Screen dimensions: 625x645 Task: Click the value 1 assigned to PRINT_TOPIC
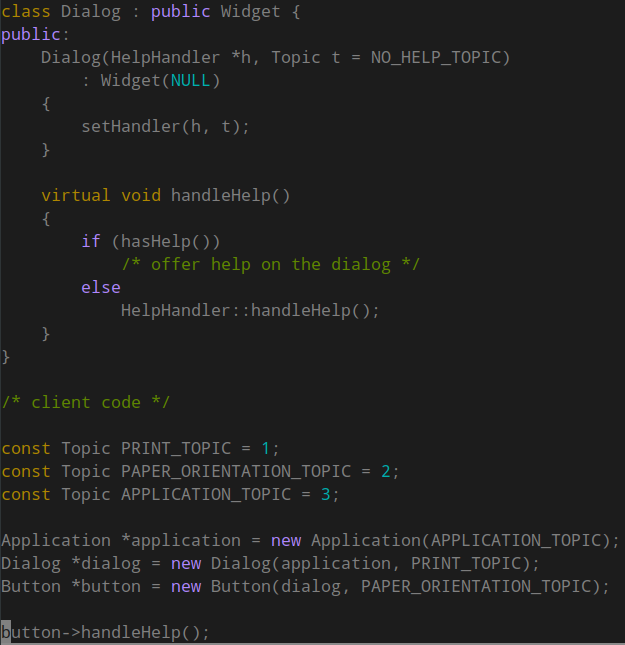click(266, 448)
